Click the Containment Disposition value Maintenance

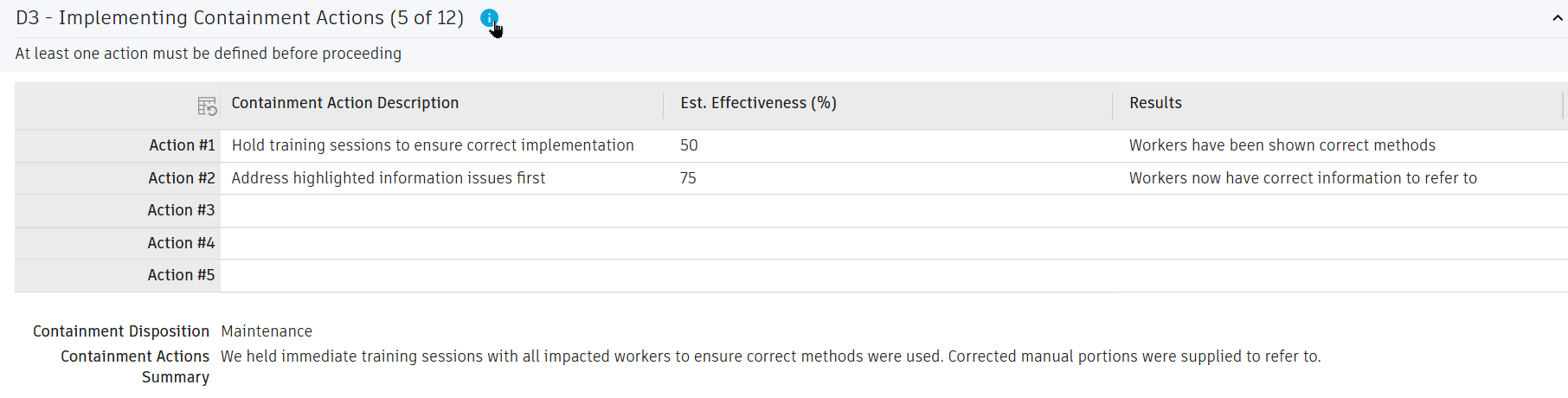point(267,331)
